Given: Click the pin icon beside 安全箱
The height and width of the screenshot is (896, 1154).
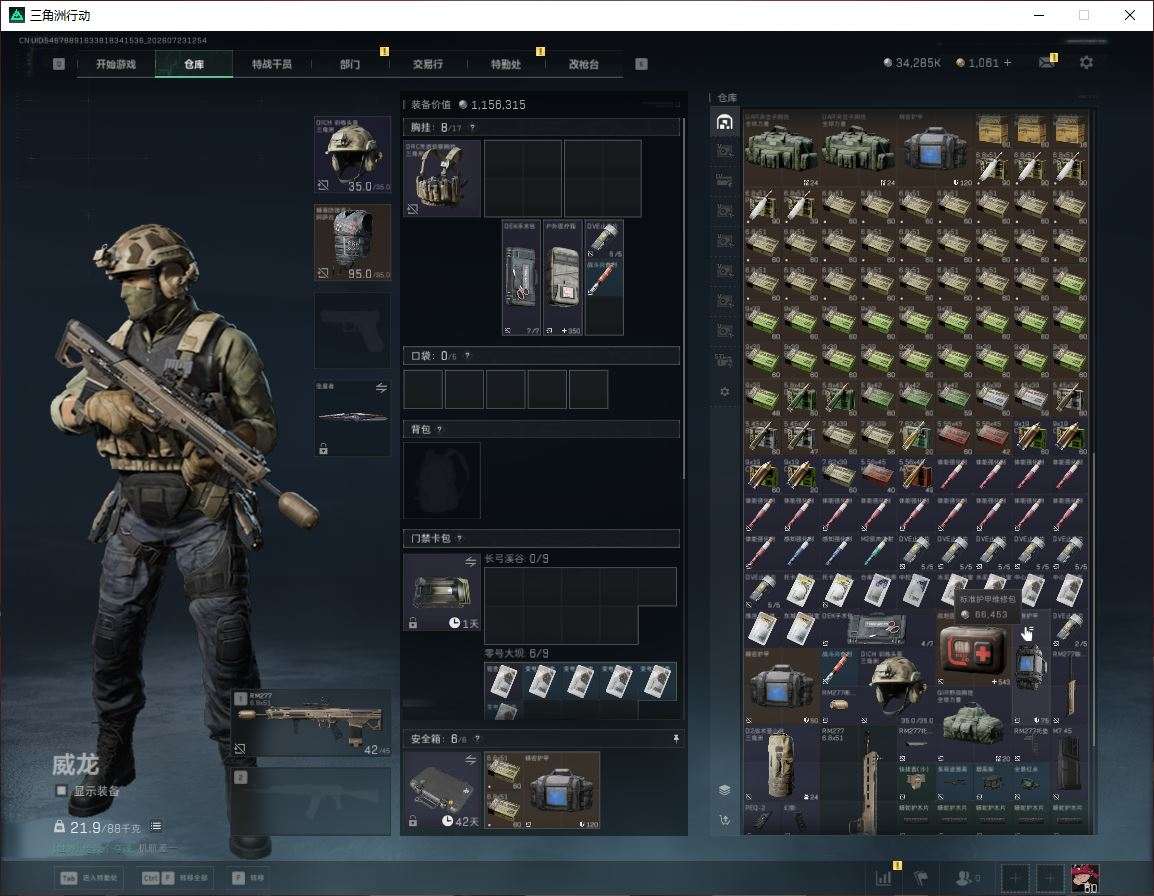Looking at the screenshot, I should [x=676, y=738].
